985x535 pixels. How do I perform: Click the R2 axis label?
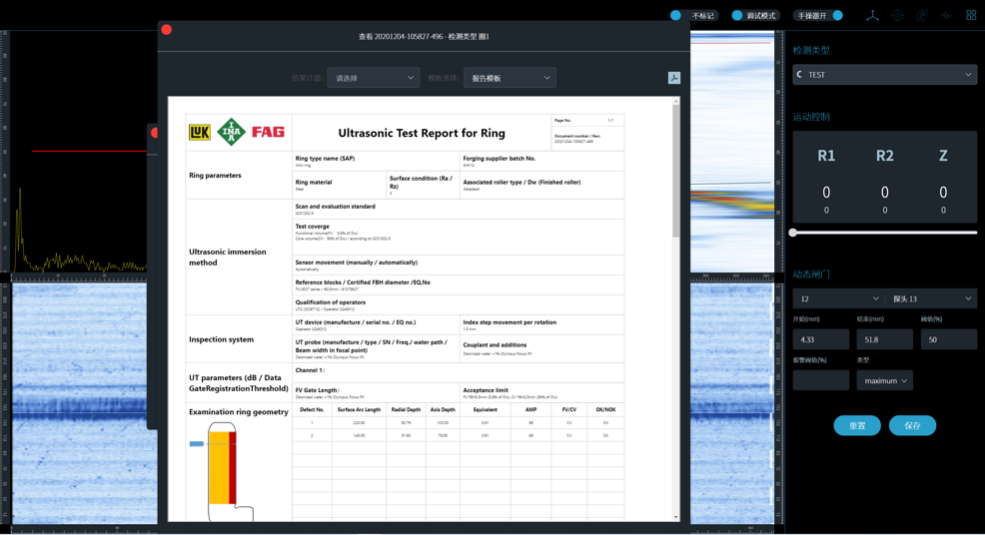click(884, 156)
